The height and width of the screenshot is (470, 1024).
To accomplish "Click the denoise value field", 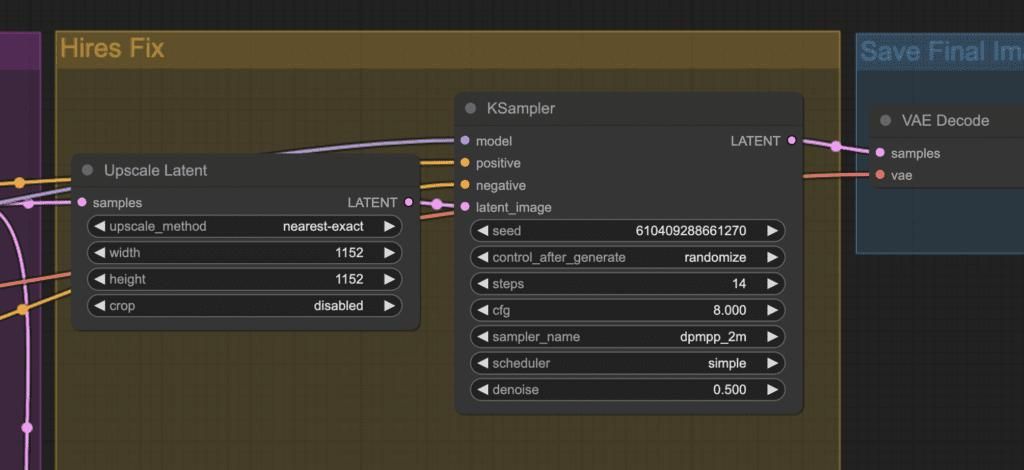I will [627, 390].
